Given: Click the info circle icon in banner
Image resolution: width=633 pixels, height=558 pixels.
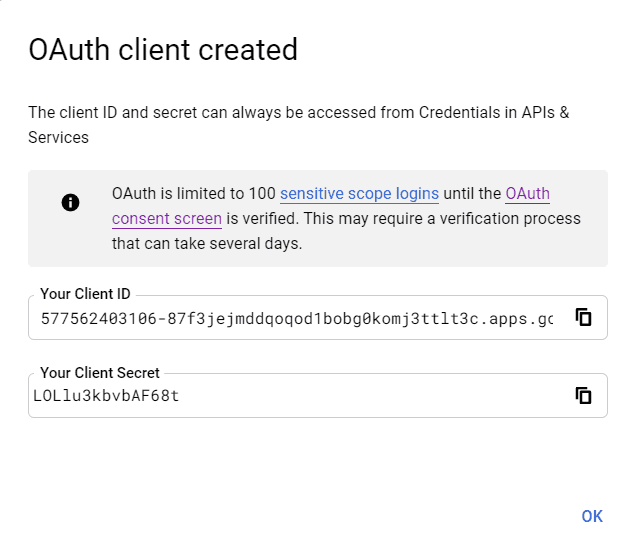Looking at the screenshot, I should (x=70, y=202).
